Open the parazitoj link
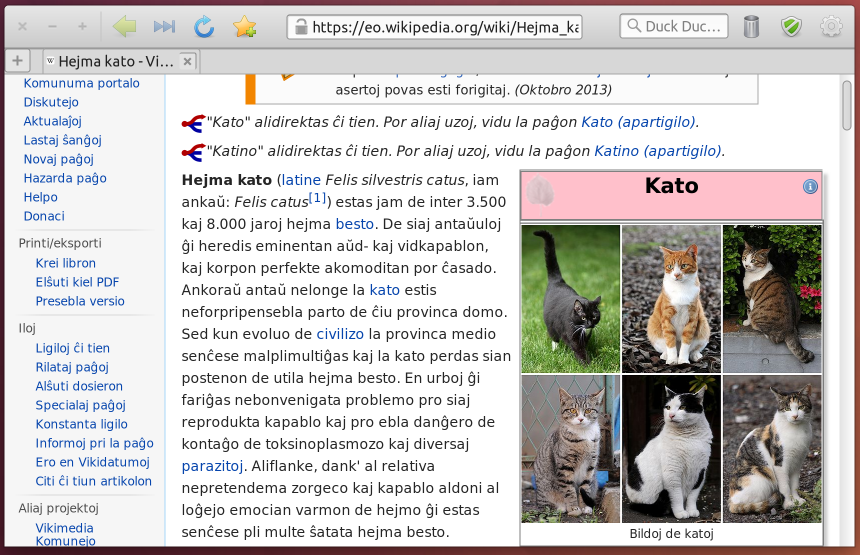Screen dimensions: 860x555 [x=212, y=466]
